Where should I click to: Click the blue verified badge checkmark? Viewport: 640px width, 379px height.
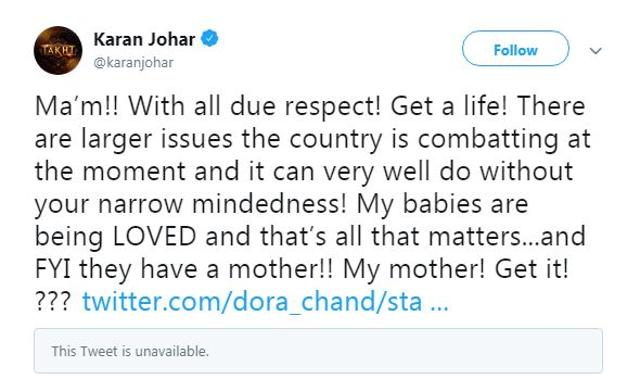point(209,39)
